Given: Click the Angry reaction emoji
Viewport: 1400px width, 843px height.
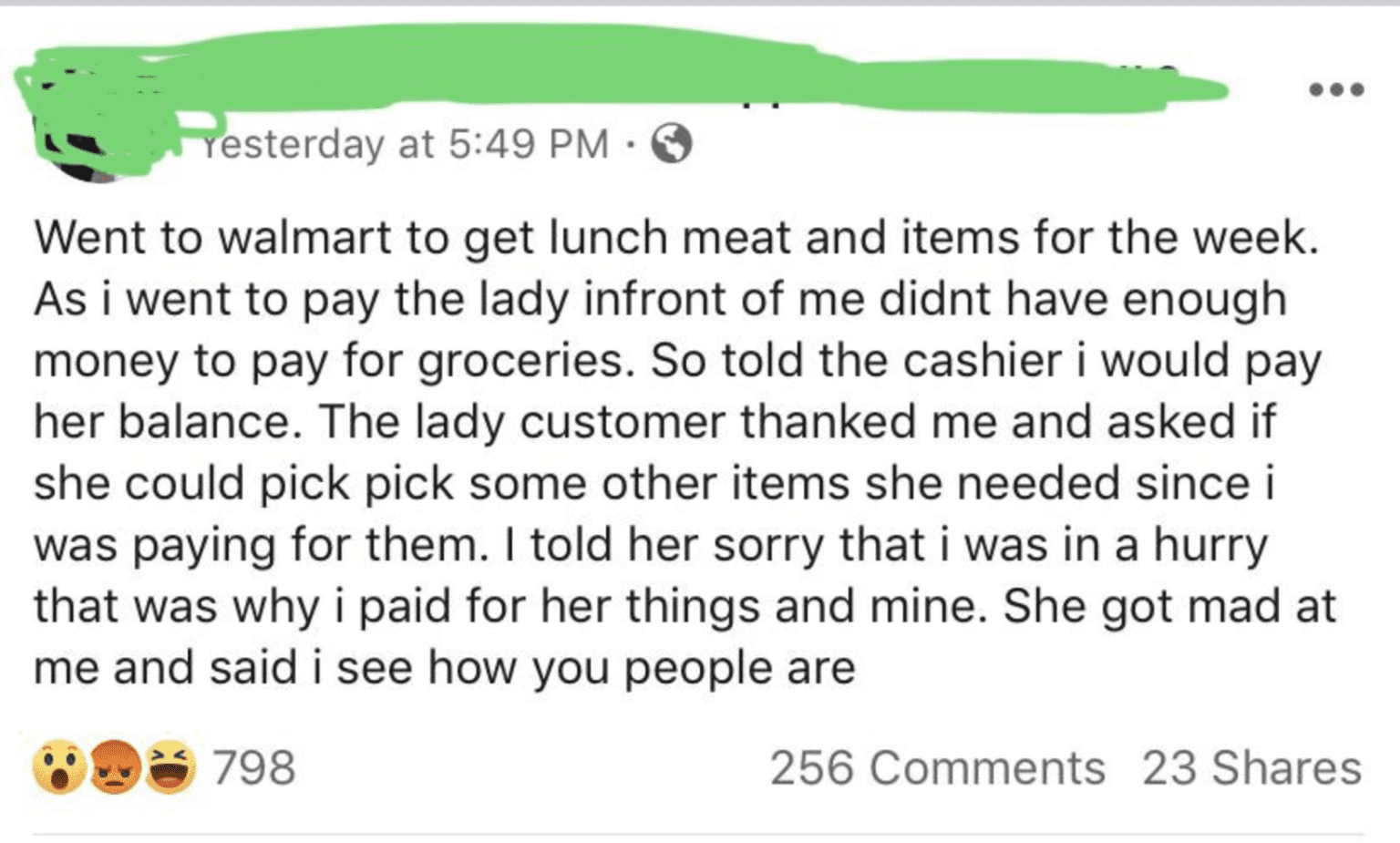Looking at the screenshot, I should click(114, 767).
